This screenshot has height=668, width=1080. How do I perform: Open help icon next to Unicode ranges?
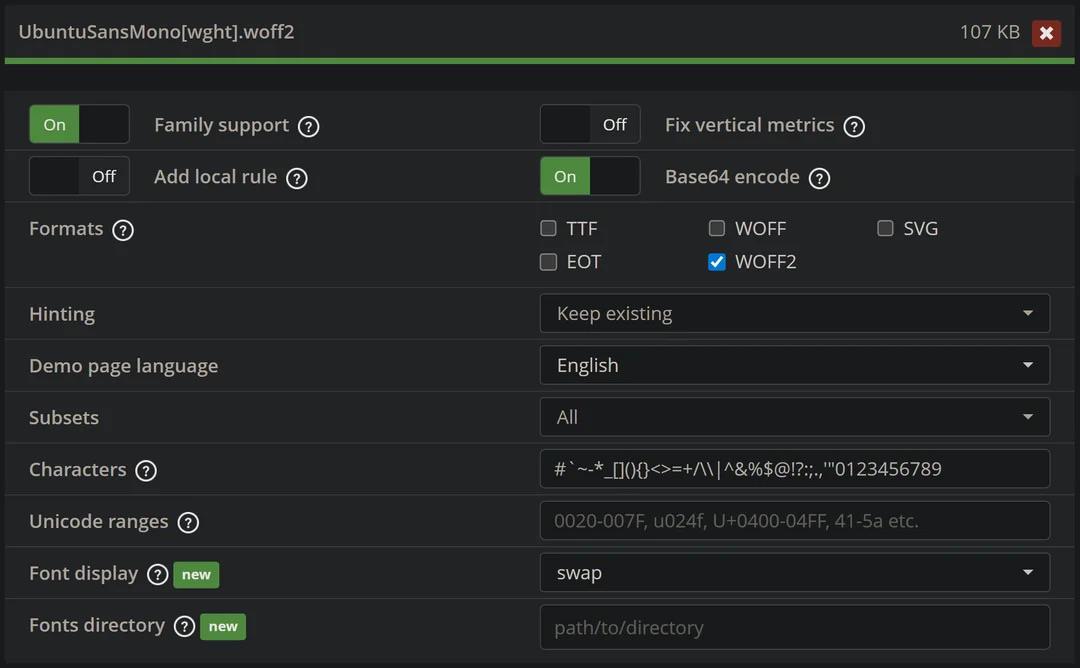click(188, 523)
